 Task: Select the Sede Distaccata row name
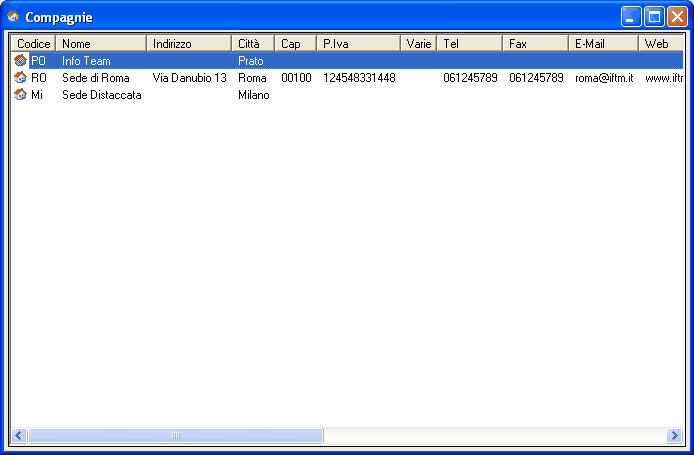(x=102, y=95)
